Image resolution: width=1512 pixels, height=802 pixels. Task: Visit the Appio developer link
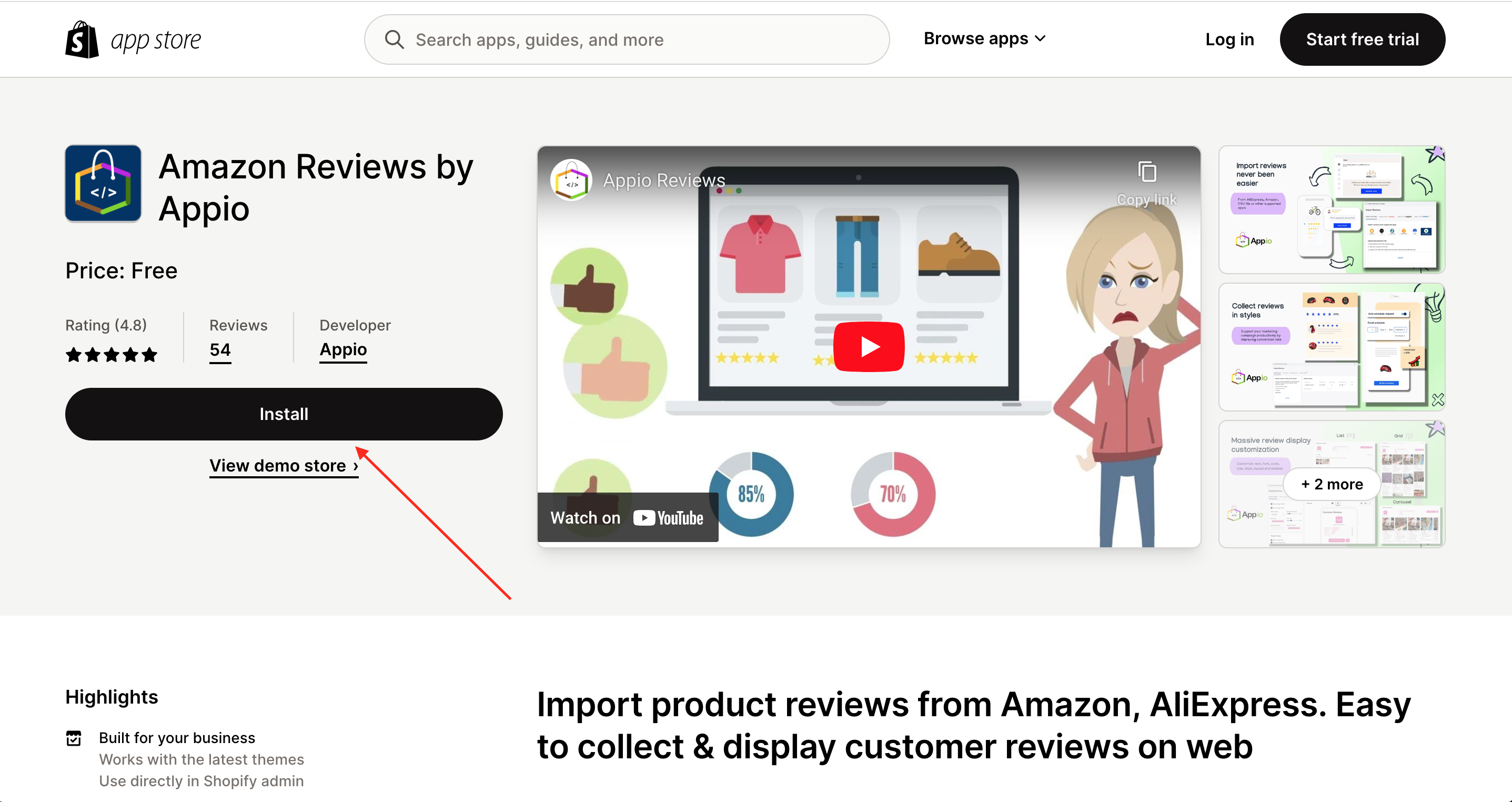click(344, 350)
